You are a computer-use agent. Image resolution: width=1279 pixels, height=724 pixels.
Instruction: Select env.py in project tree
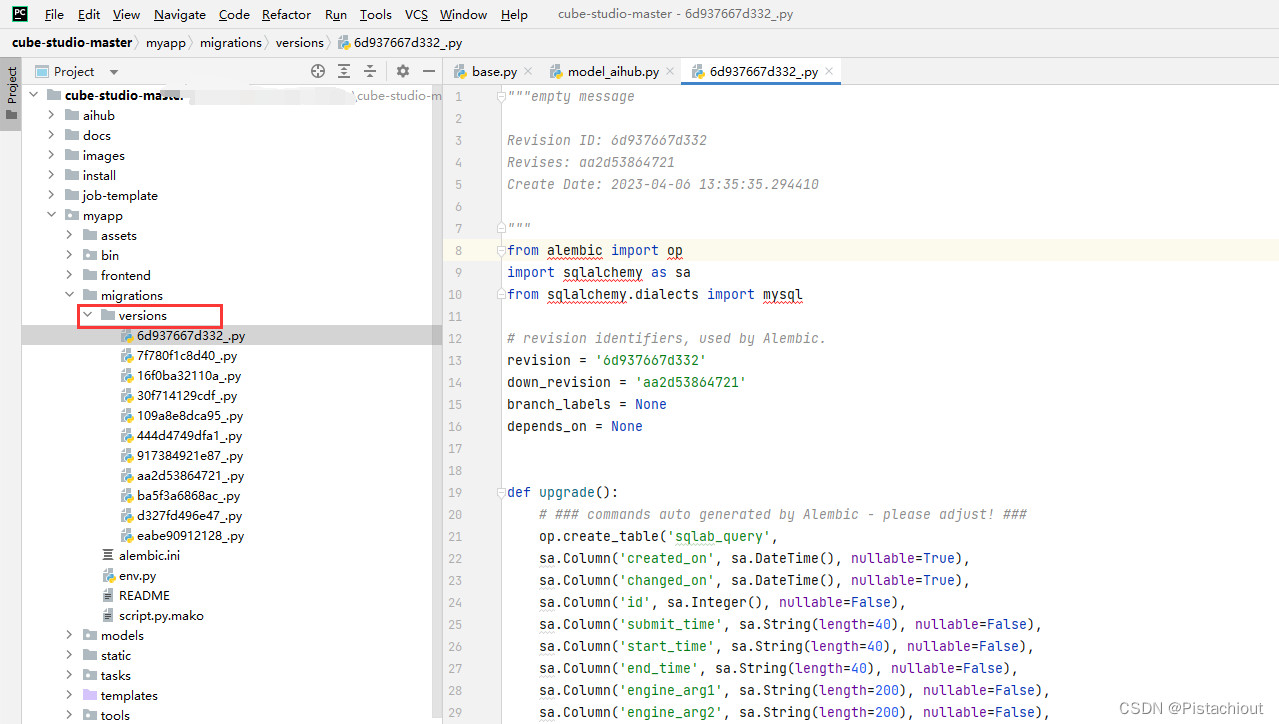point(137,575)
